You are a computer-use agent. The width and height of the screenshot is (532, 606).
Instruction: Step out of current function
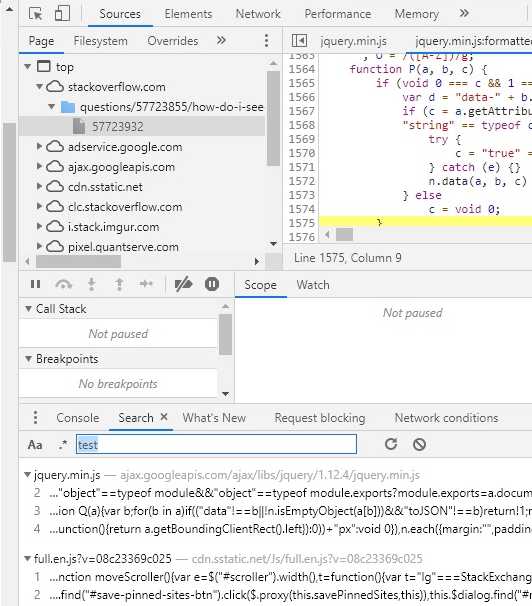coord(119,284)
